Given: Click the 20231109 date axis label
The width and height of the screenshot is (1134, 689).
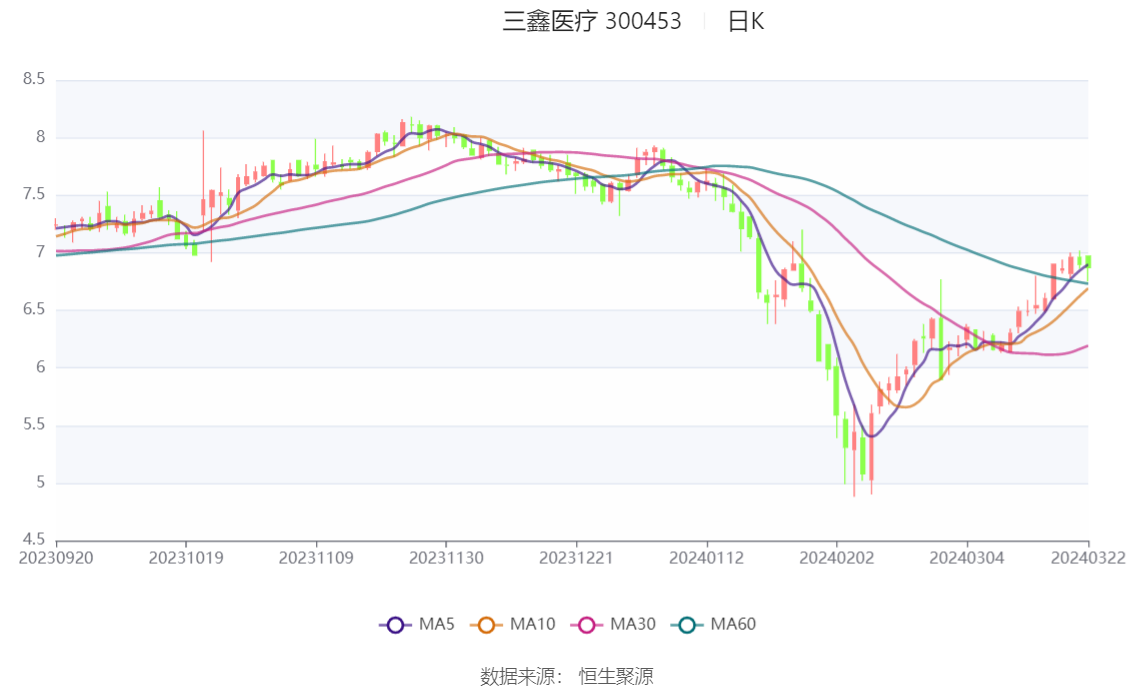Looking at the screenshot, I should (316, 558).
